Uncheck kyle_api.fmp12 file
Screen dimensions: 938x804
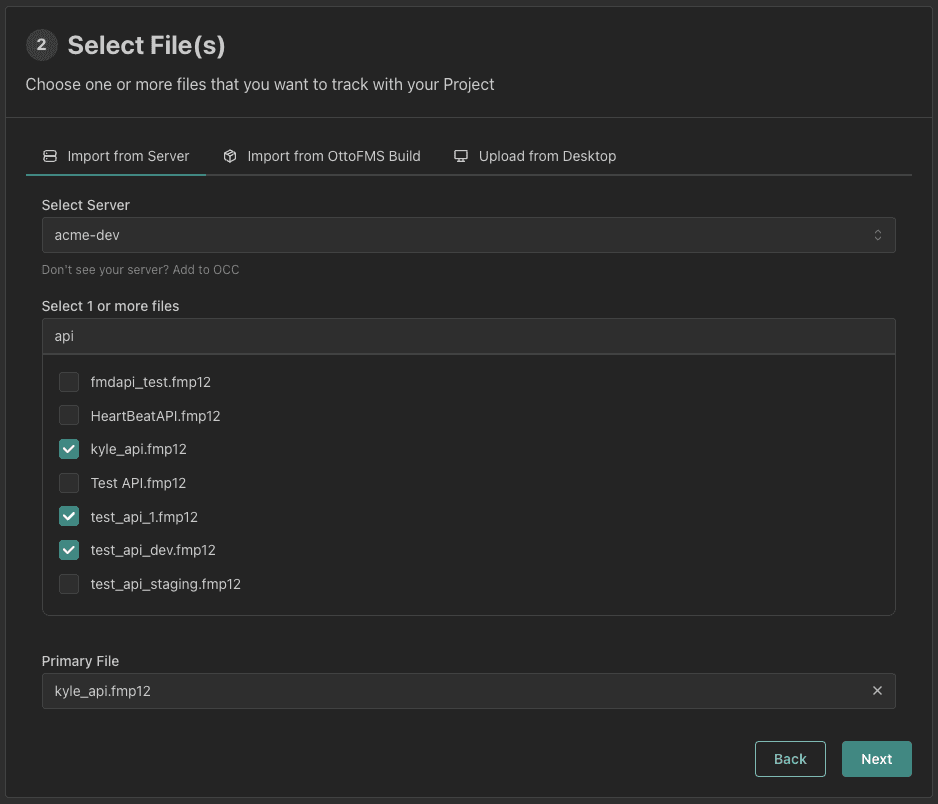pos(69,449)
